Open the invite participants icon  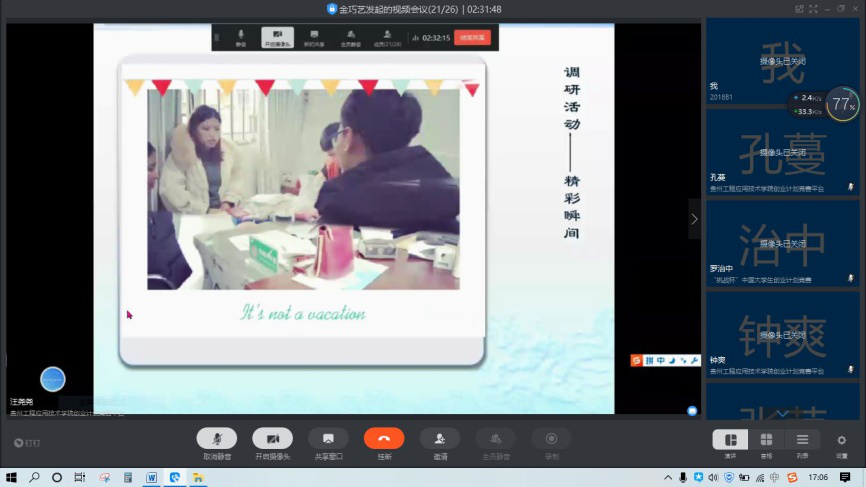(x=440, y=439)
